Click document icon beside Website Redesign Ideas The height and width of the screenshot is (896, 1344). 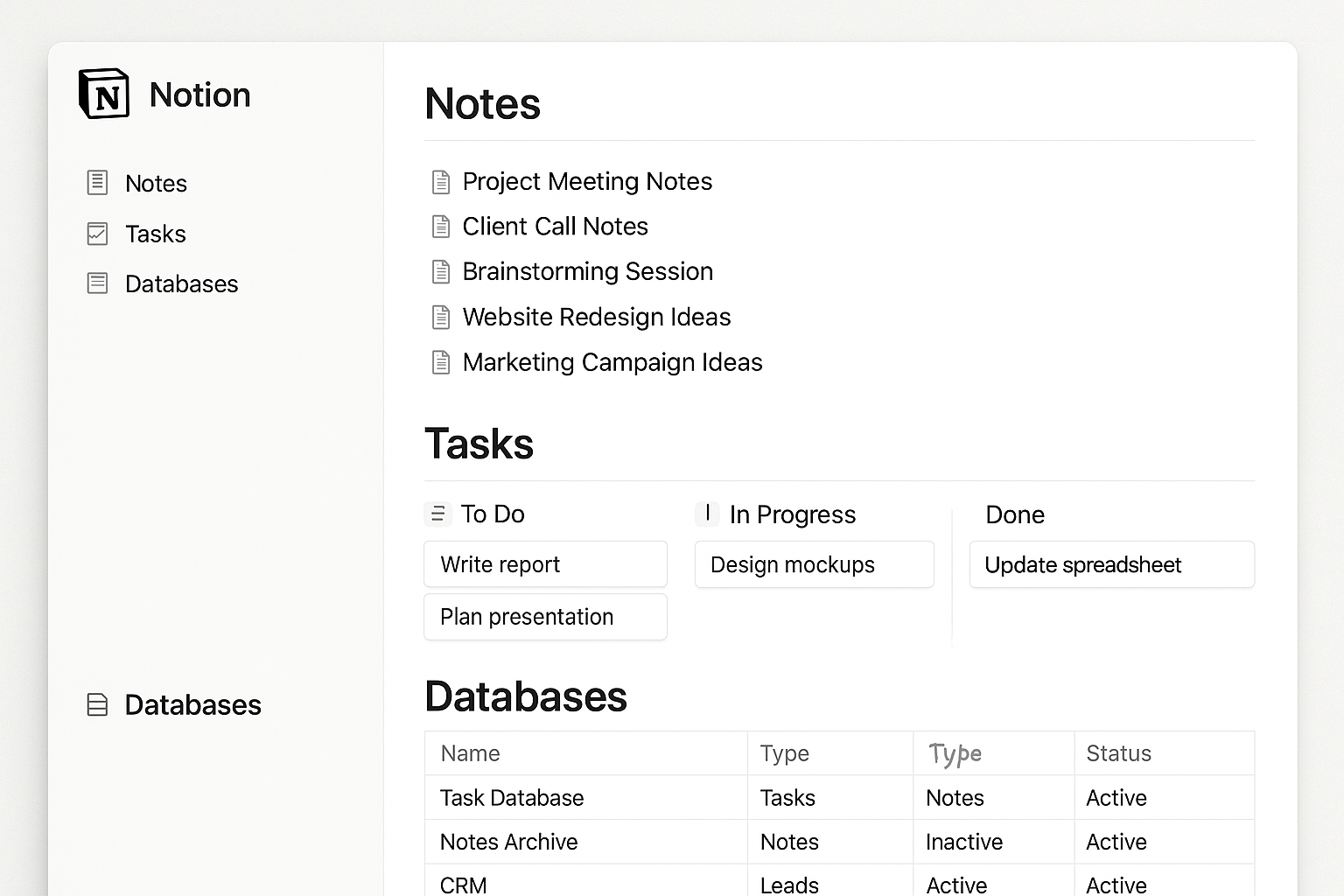(441, 317)
